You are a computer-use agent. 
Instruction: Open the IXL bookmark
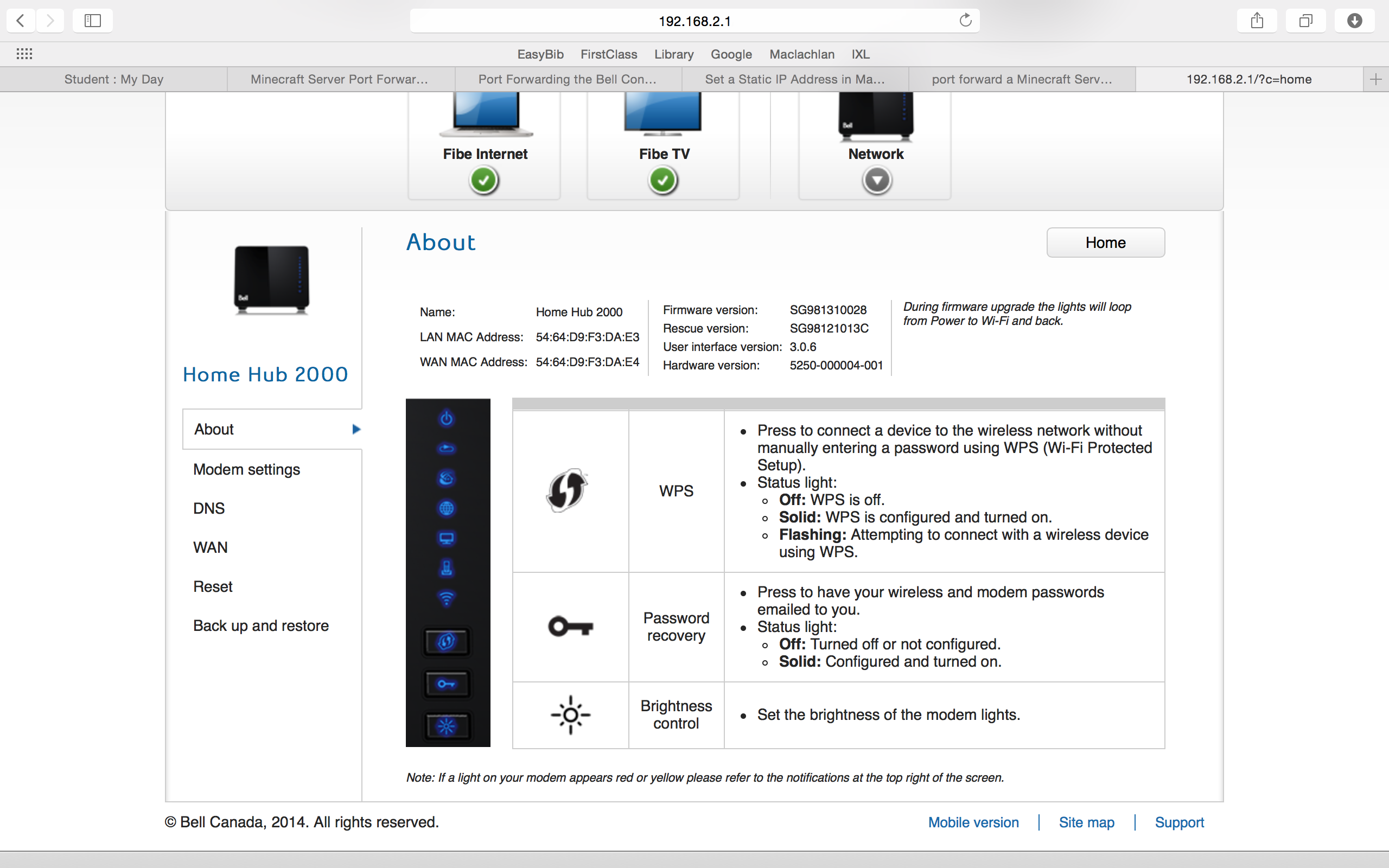861,54
